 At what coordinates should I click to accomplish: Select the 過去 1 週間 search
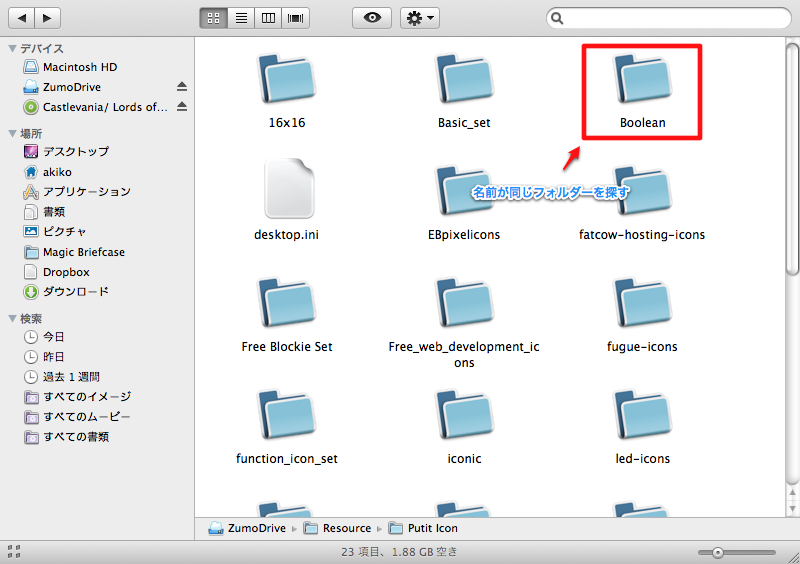tap(62, 377)
